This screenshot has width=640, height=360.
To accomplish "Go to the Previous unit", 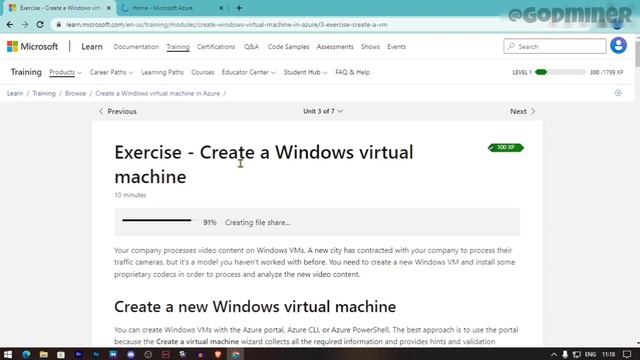I will point(118,111).
